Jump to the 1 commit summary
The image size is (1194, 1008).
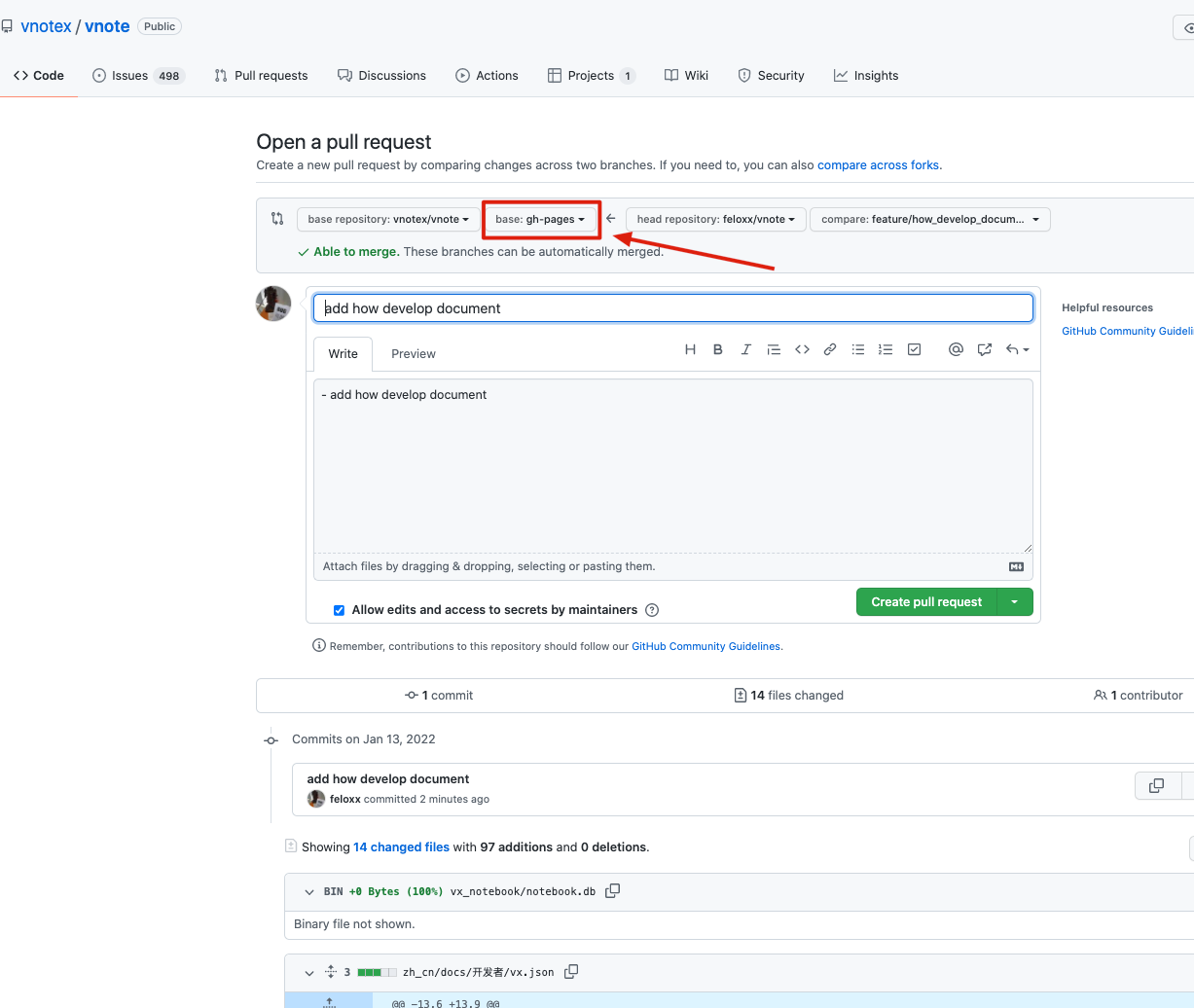tap(439, 696)
